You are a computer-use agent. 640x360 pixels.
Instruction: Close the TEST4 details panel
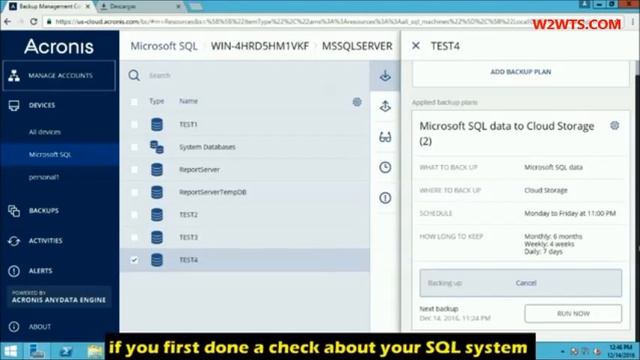[x=416, y=46]
